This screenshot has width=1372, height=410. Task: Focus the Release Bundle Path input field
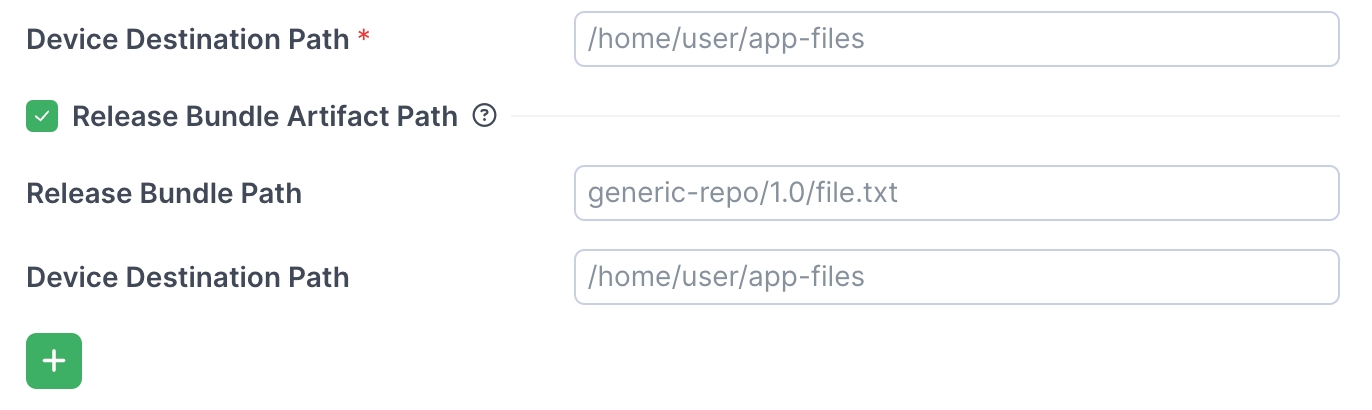click(956, 193)
